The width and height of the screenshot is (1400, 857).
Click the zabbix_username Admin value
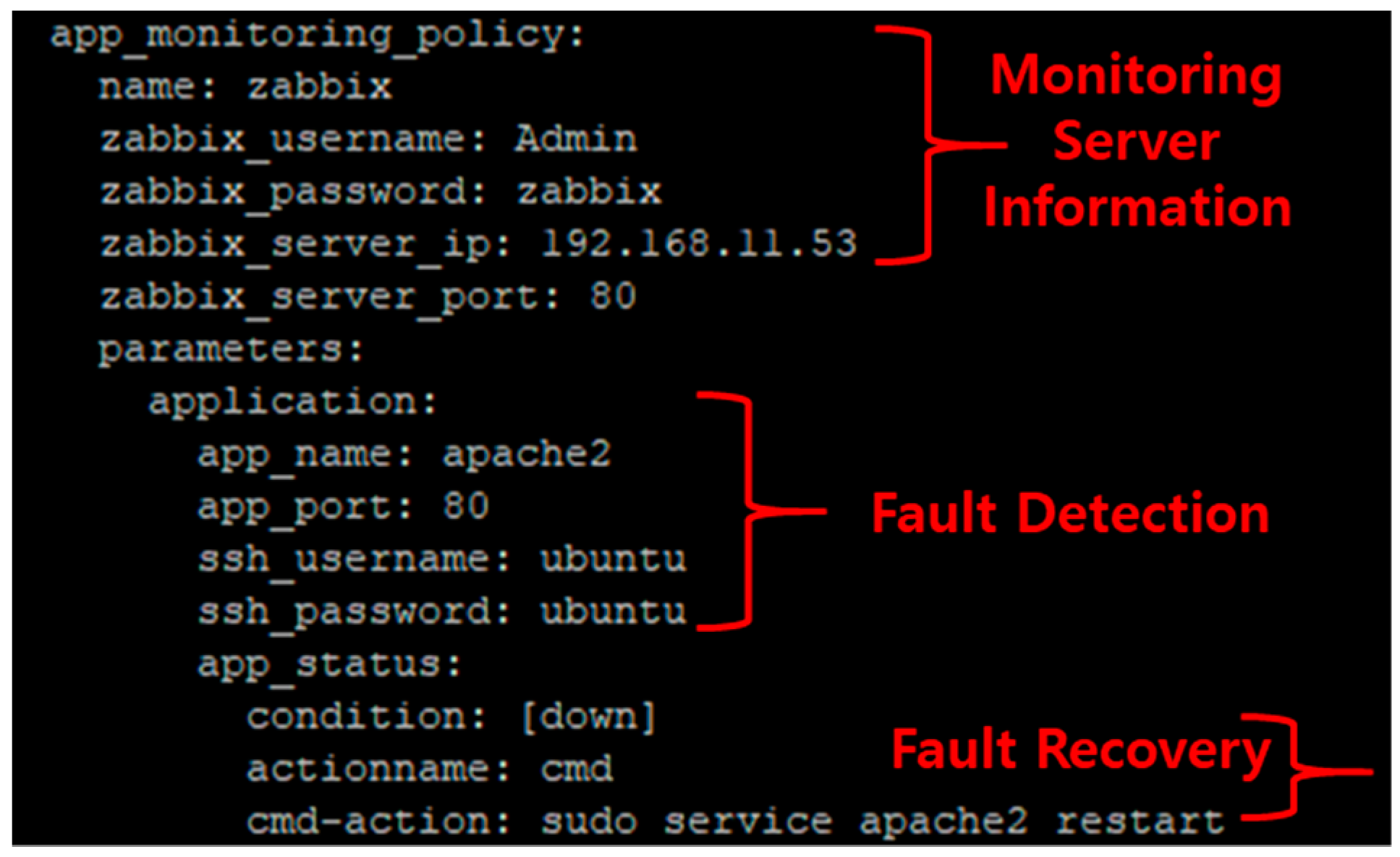[x=576, y=139]
